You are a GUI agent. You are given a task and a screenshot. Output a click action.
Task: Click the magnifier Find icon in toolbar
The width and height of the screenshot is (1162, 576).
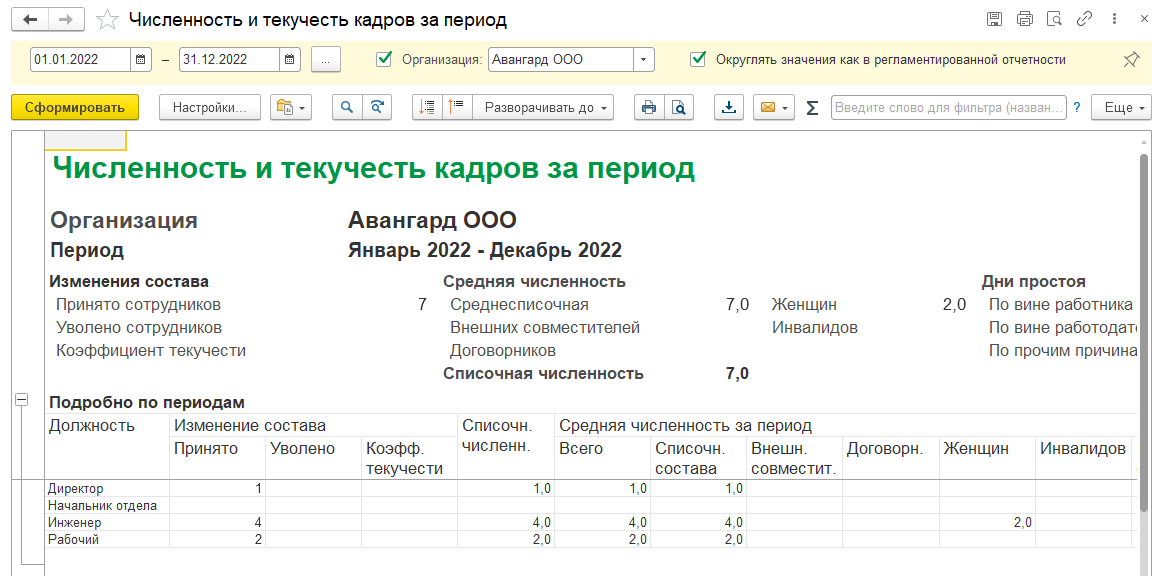[x=347, y=108]
